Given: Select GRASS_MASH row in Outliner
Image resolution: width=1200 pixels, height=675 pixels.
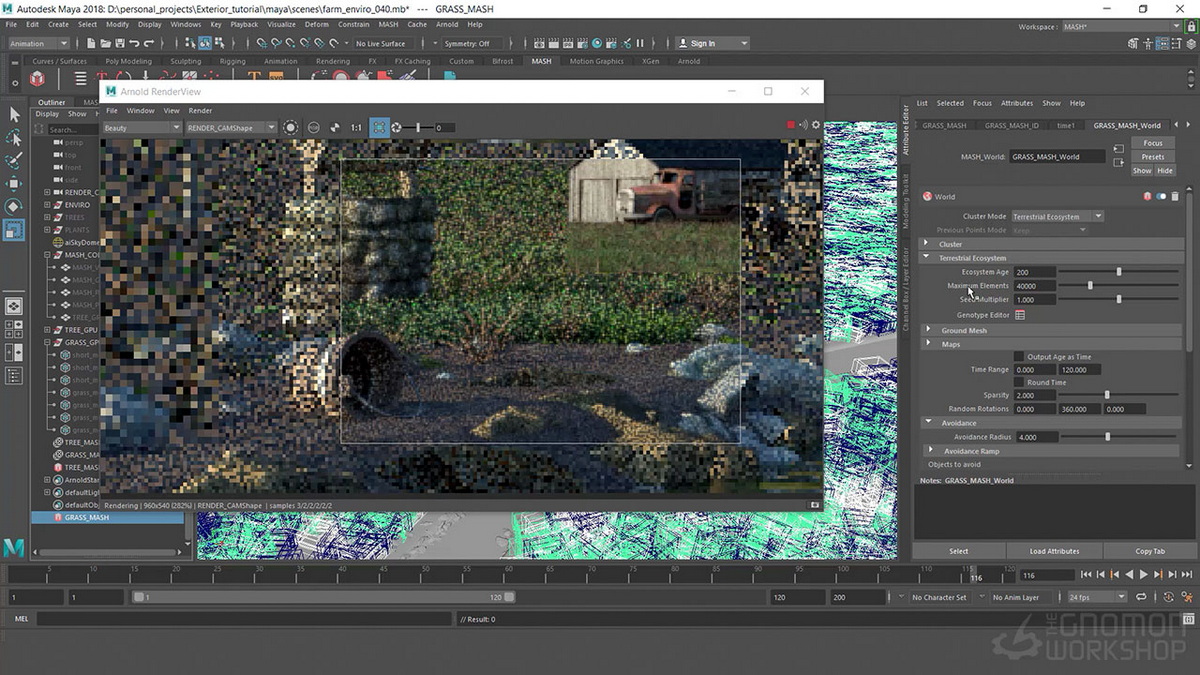Looking at the screenshot, I should point(108,518).
